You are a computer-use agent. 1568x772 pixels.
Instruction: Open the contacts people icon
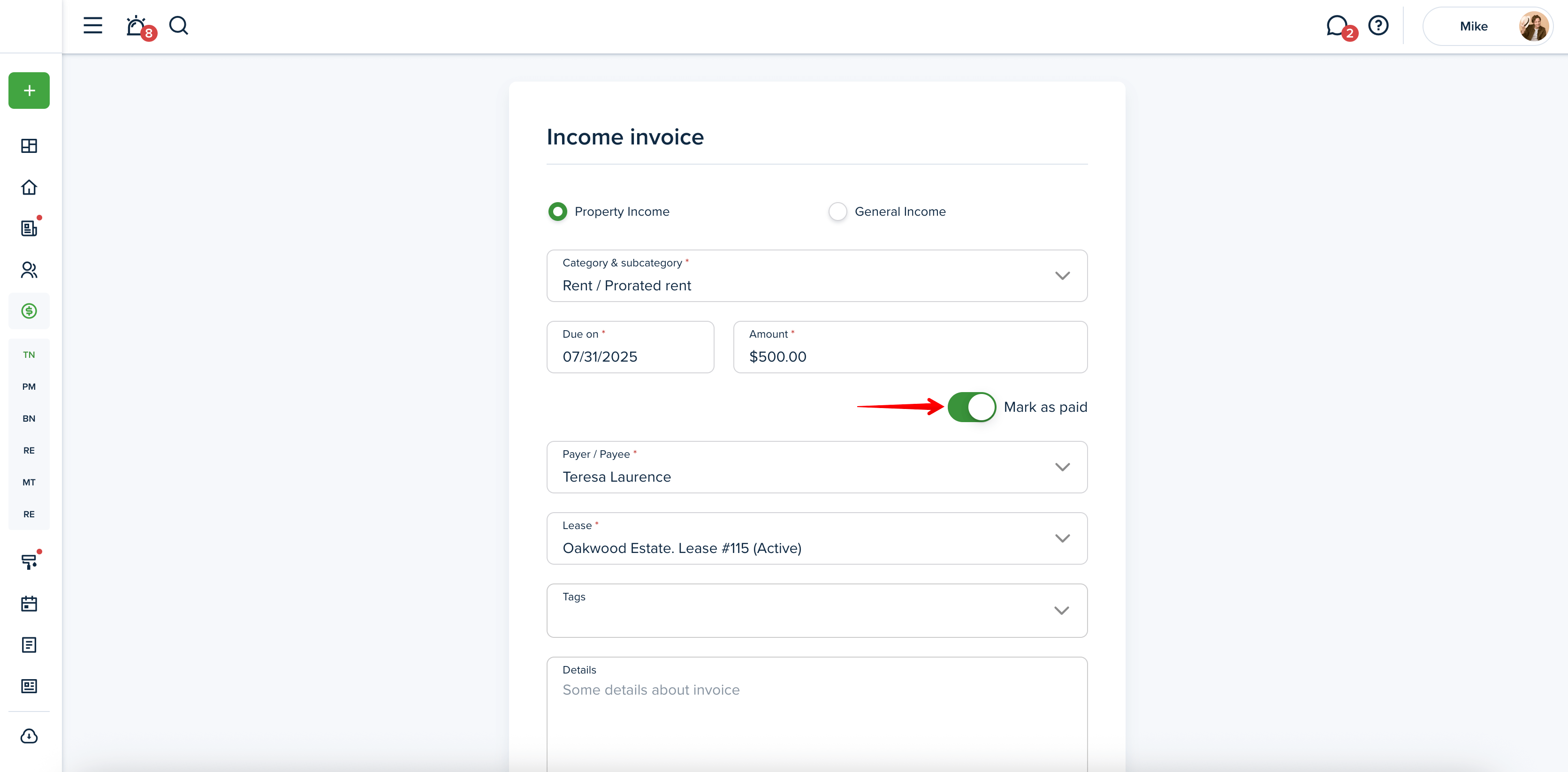pos(29,270)
